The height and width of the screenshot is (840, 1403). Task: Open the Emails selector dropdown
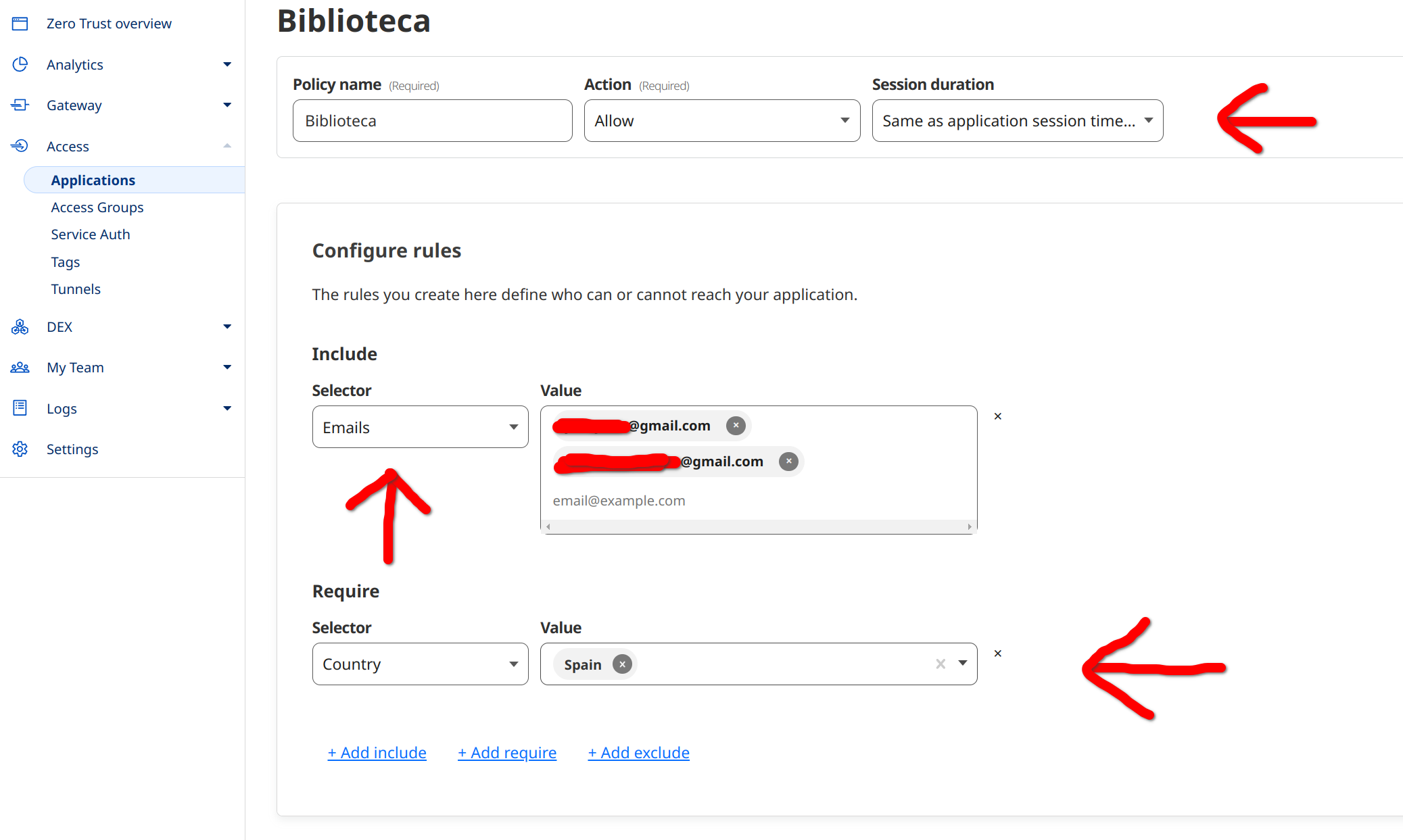pos(420,427)
